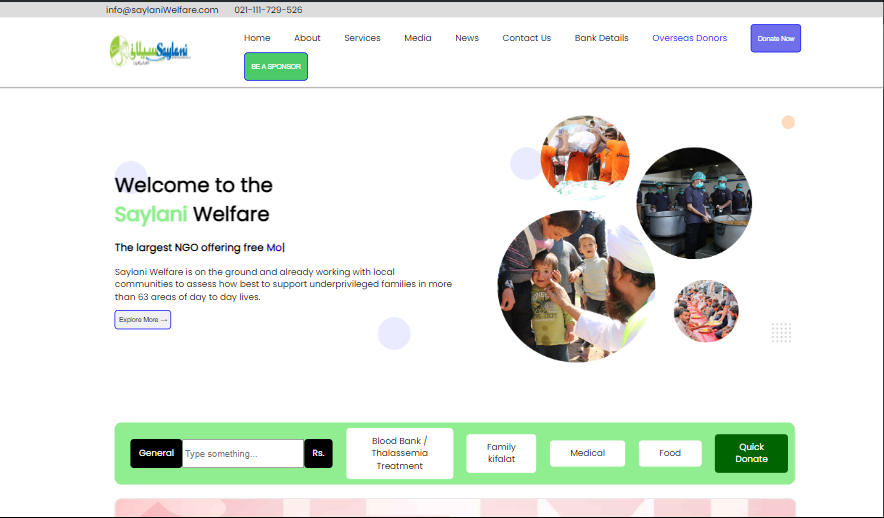This screenshot has height=518, width=884.
Task: Choose the Family kifalat option
Action: [501, 453]
